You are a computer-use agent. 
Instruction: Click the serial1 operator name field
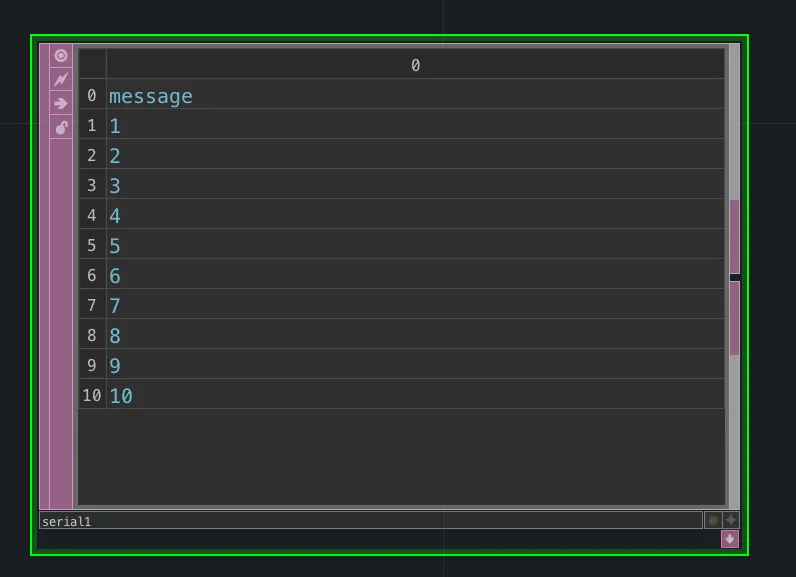coord(370,521)
